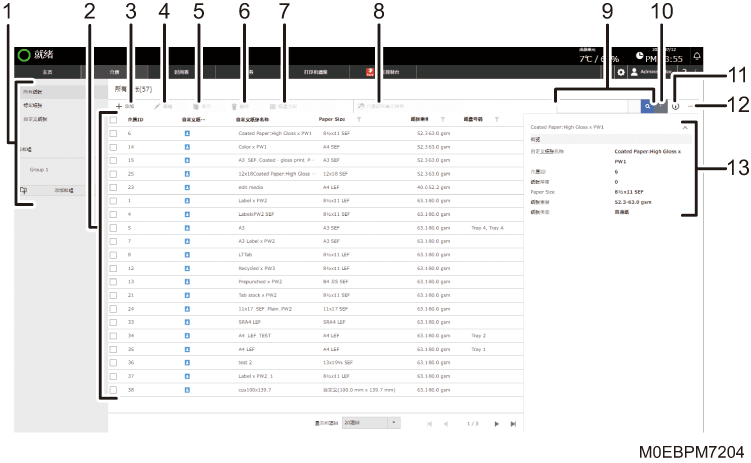Select Group 1 in the sidebar
The image size is (751, 463).
click(39, 169)
